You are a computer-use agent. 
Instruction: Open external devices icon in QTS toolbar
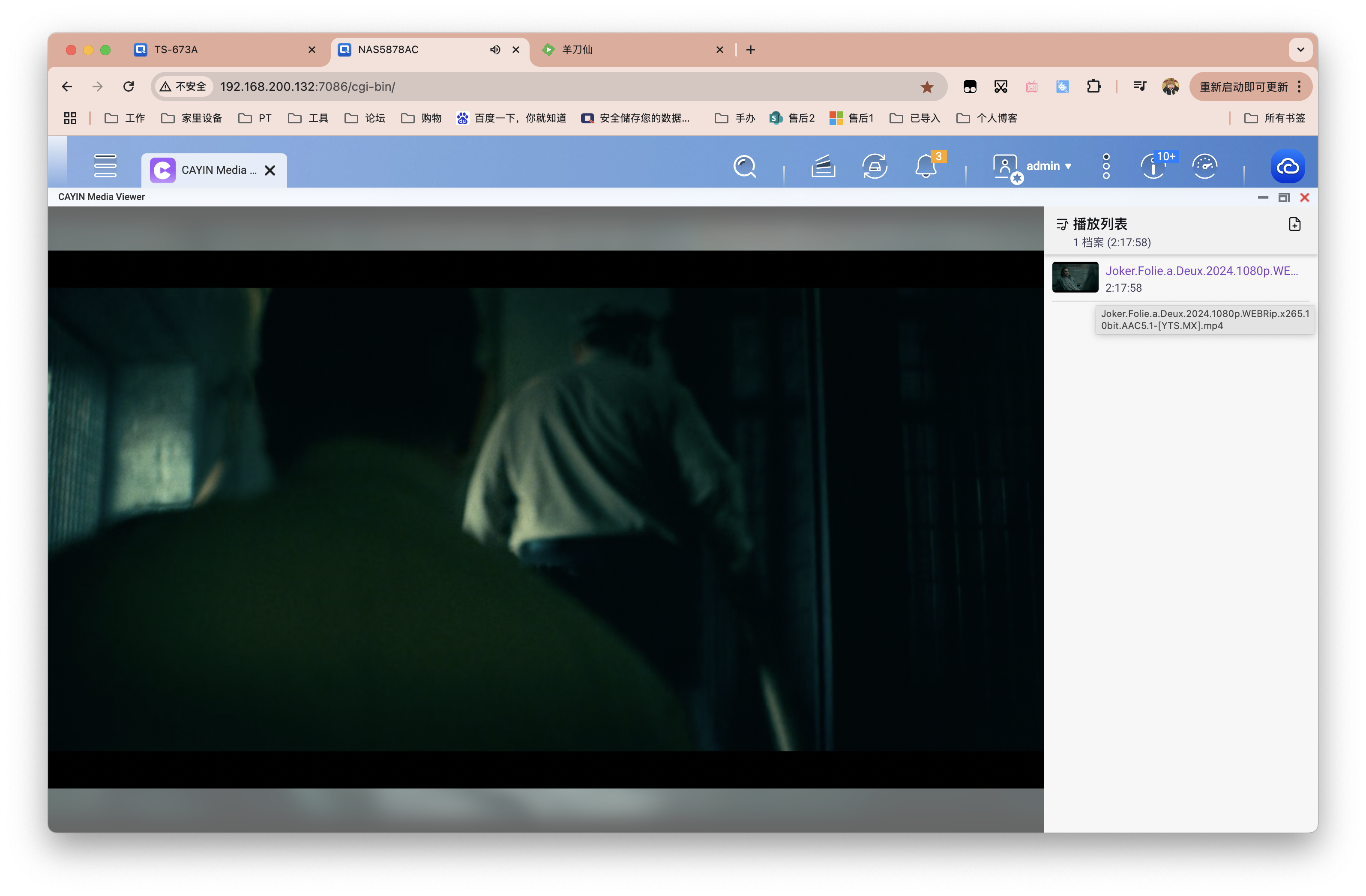[874, 166]
